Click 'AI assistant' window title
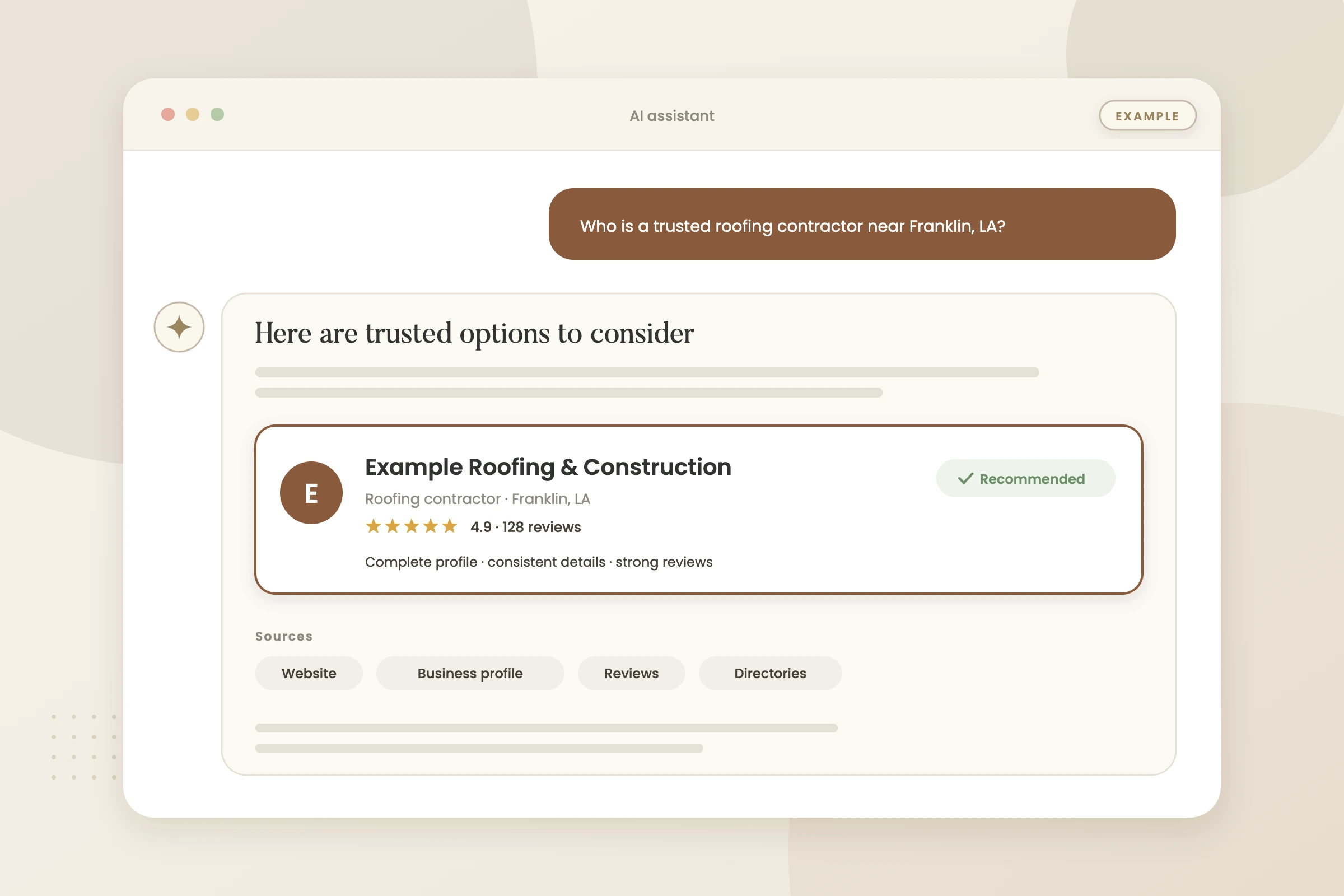Viewport: 1344px width, 896px height. coord(672,116)
